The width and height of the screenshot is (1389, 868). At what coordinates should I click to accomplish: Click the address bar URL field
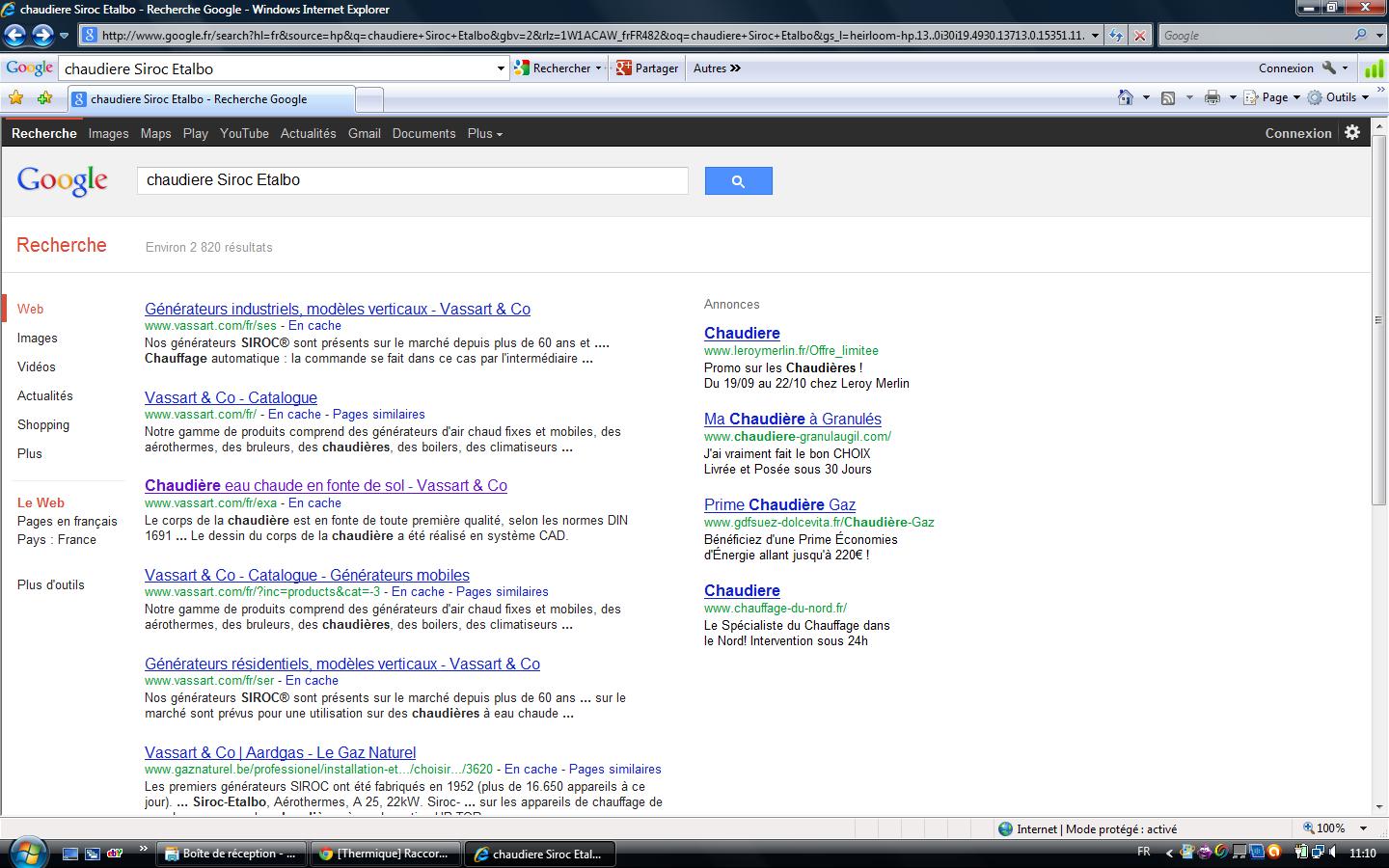(593, 36)
